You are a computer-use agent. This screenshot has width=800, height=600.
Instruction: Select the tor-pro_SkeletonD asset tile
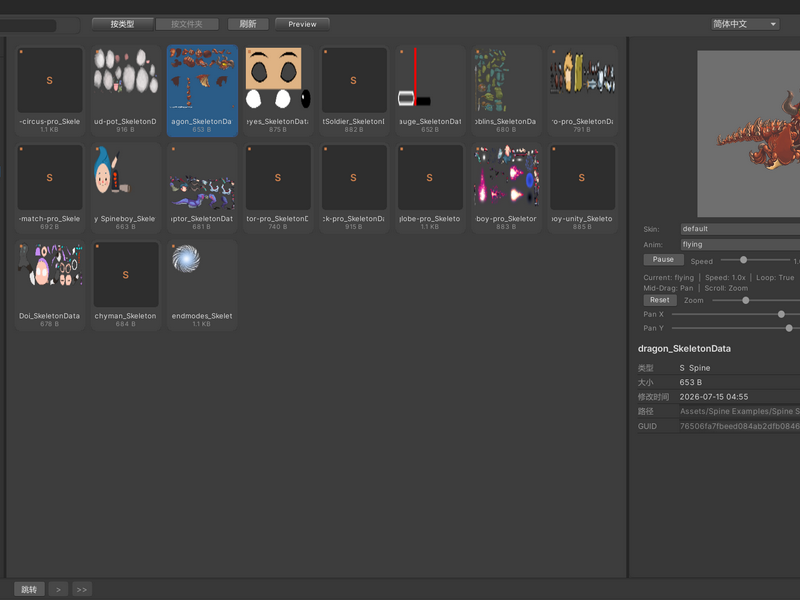coord(278,188)
